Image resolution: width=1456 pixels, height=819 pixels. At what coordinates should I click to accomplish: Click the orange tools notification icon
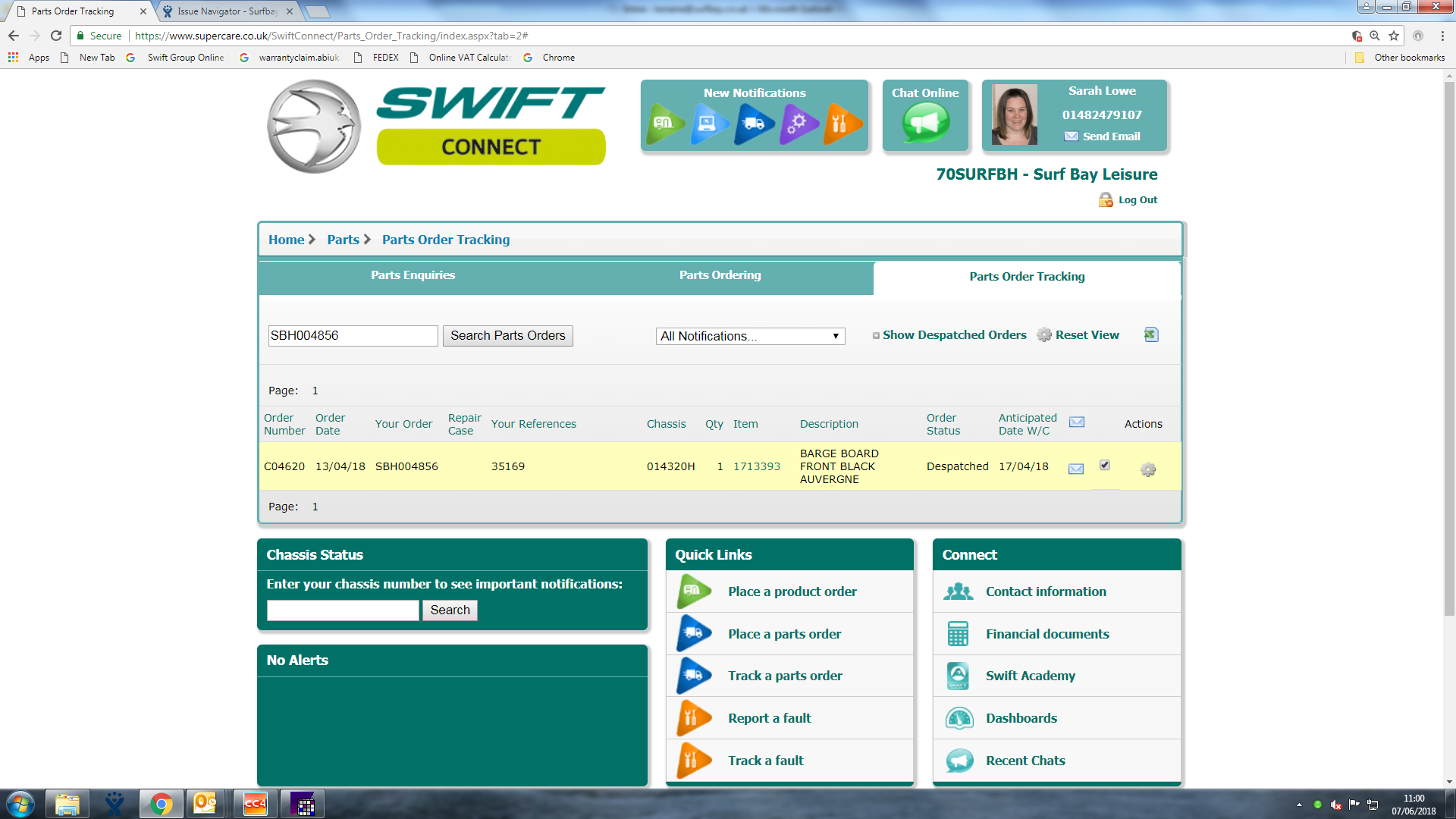[x=842, y=124]
